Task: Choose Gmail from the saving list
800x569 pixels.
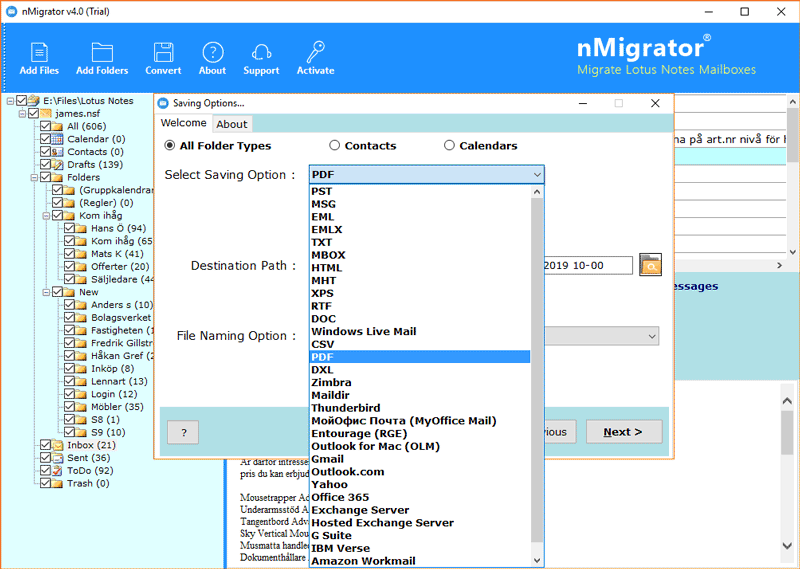Action: [x=420, y=459]
